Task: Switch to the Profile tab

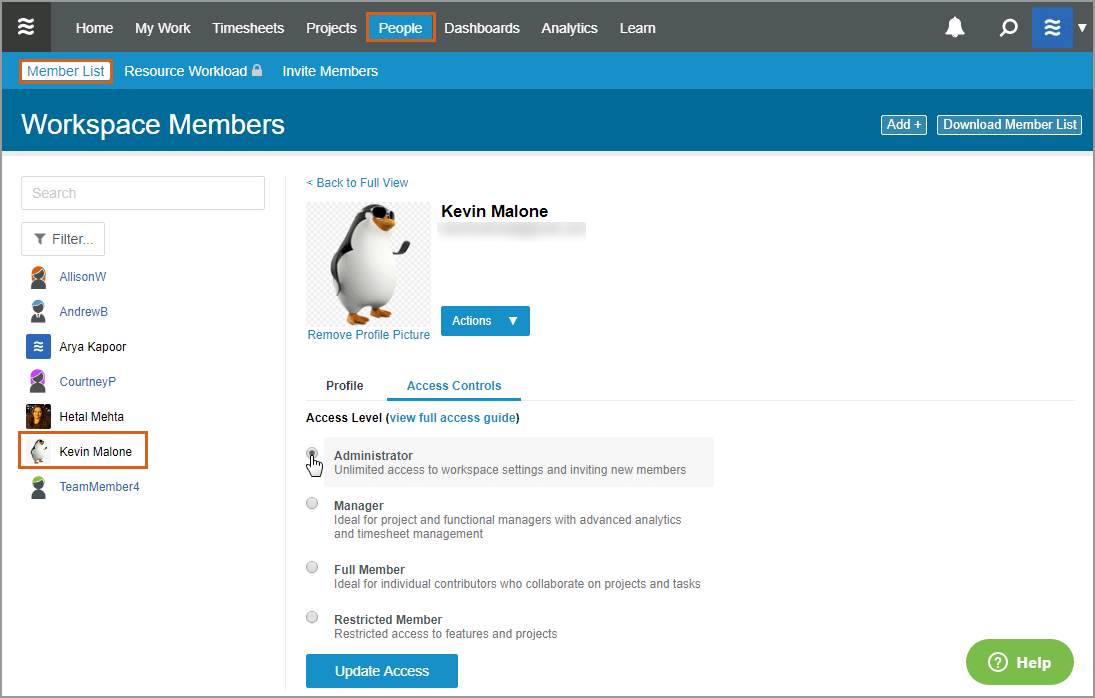Action: coord(344,385)
